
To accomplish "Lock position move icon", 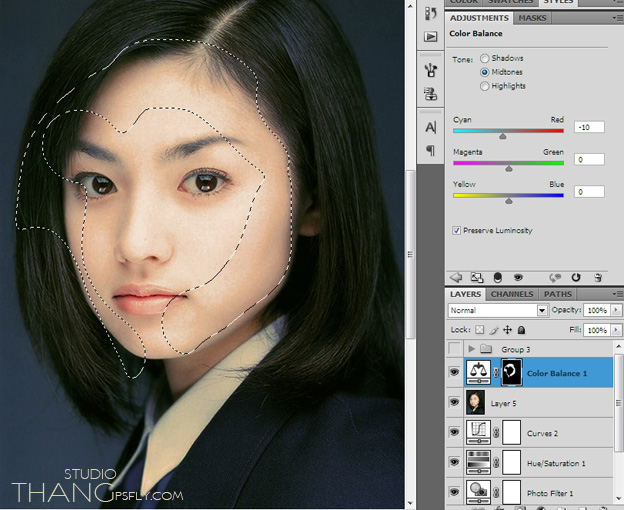I will (x=507, y=330).
